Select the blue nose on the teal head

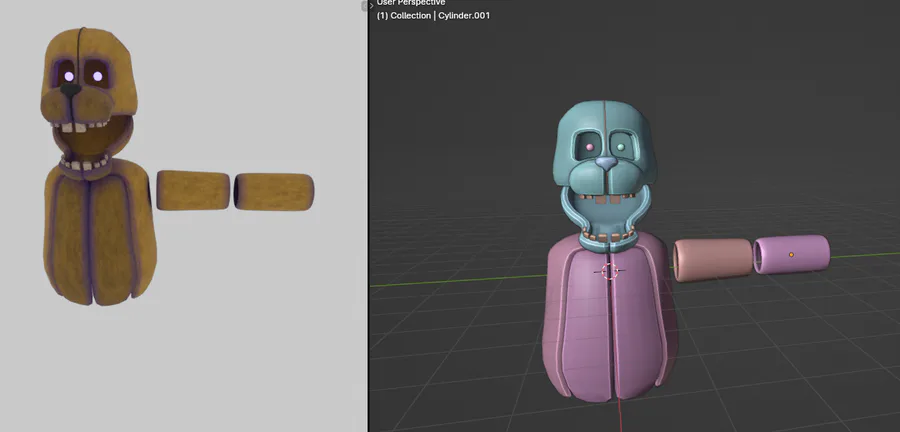point(606,164)
